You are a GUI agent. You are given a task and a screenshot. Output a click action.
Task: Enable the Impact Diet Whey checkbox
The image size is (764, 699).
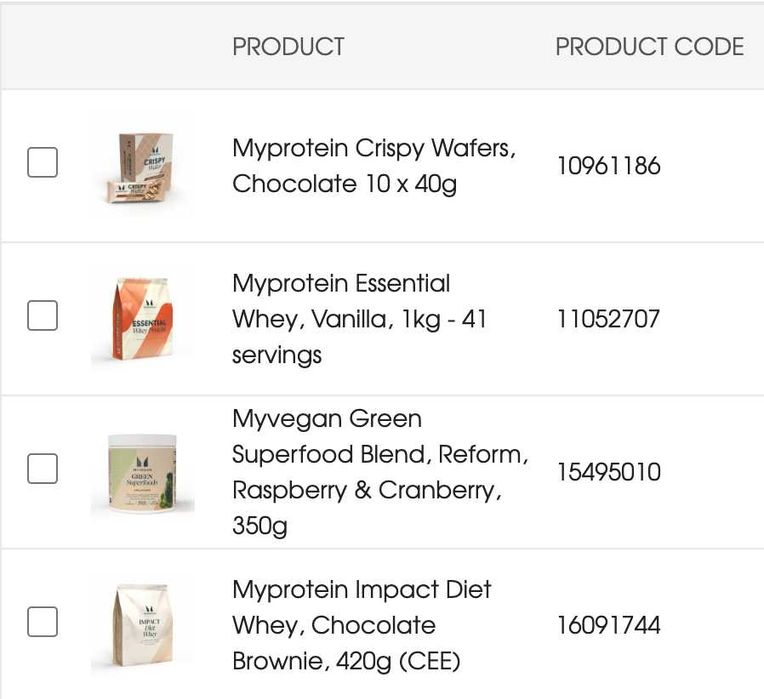pyautogui.click(x=42, y=622)
